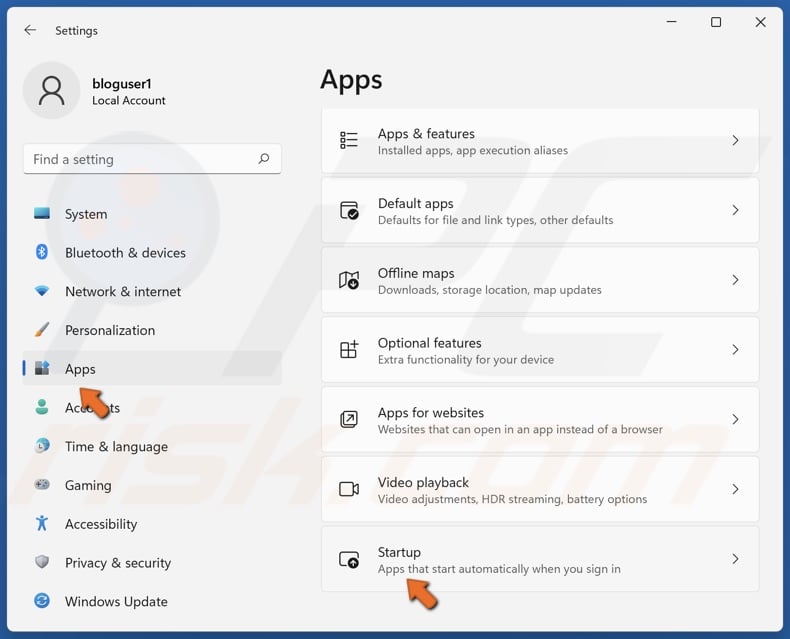
Task: Open Video playback settings
Action: pyautogui.click(x=540, y=489)
